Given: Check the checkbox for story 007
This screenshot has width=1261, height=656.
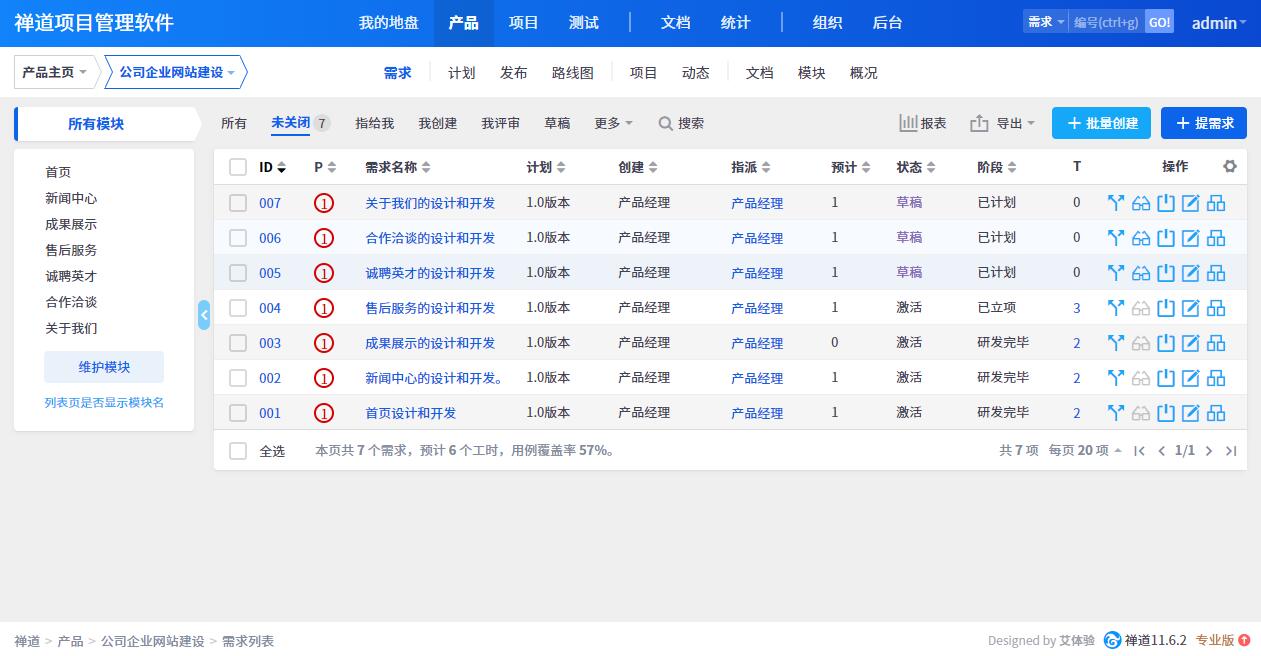Looking at the screenshot, I should pos(238,203).
